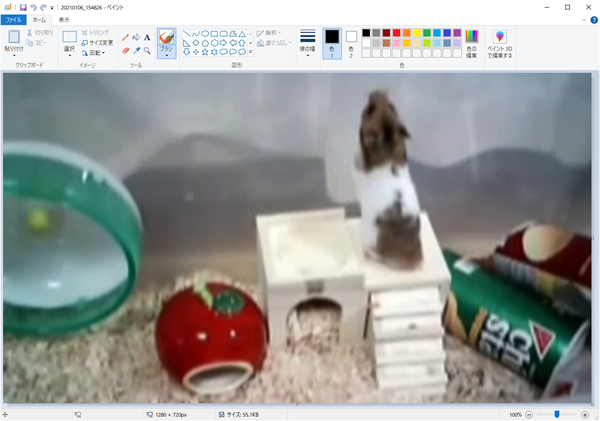
Task: Click the Undo arrow in the quick access toolbar
Action: 33,7
